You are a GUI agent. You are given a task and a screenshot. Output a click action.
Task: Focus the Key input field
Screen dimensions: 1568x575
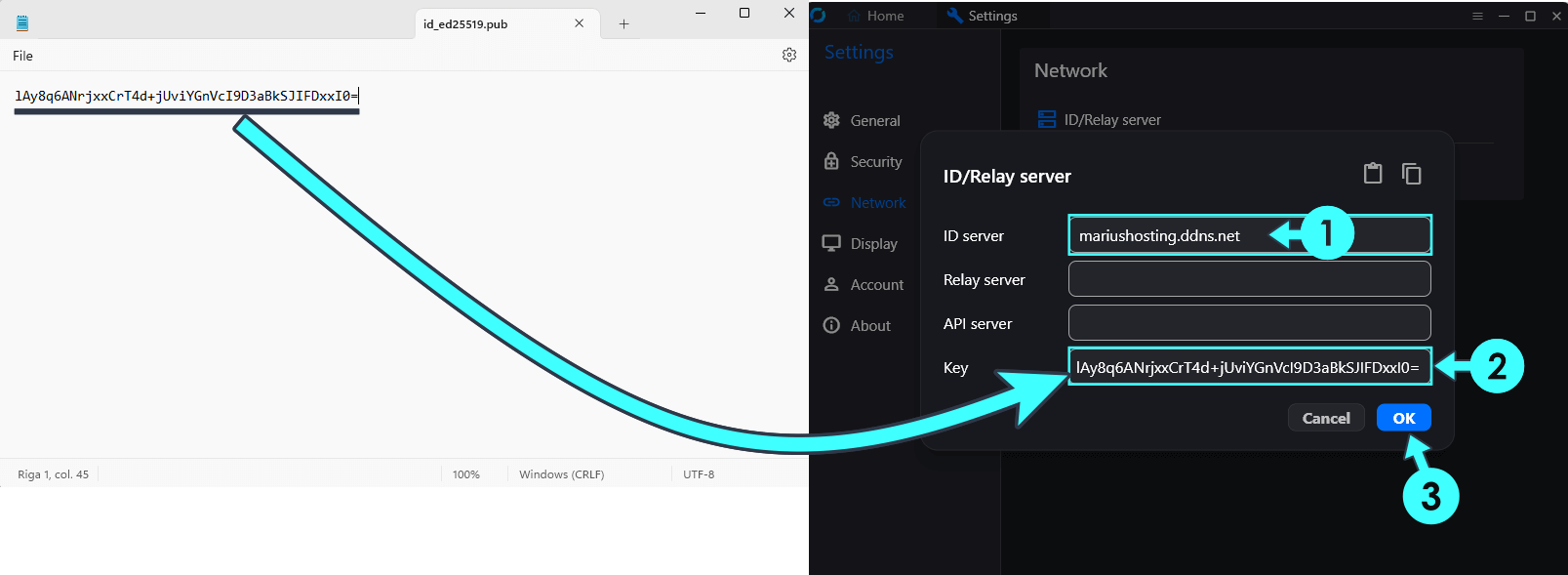[1250, 367]
